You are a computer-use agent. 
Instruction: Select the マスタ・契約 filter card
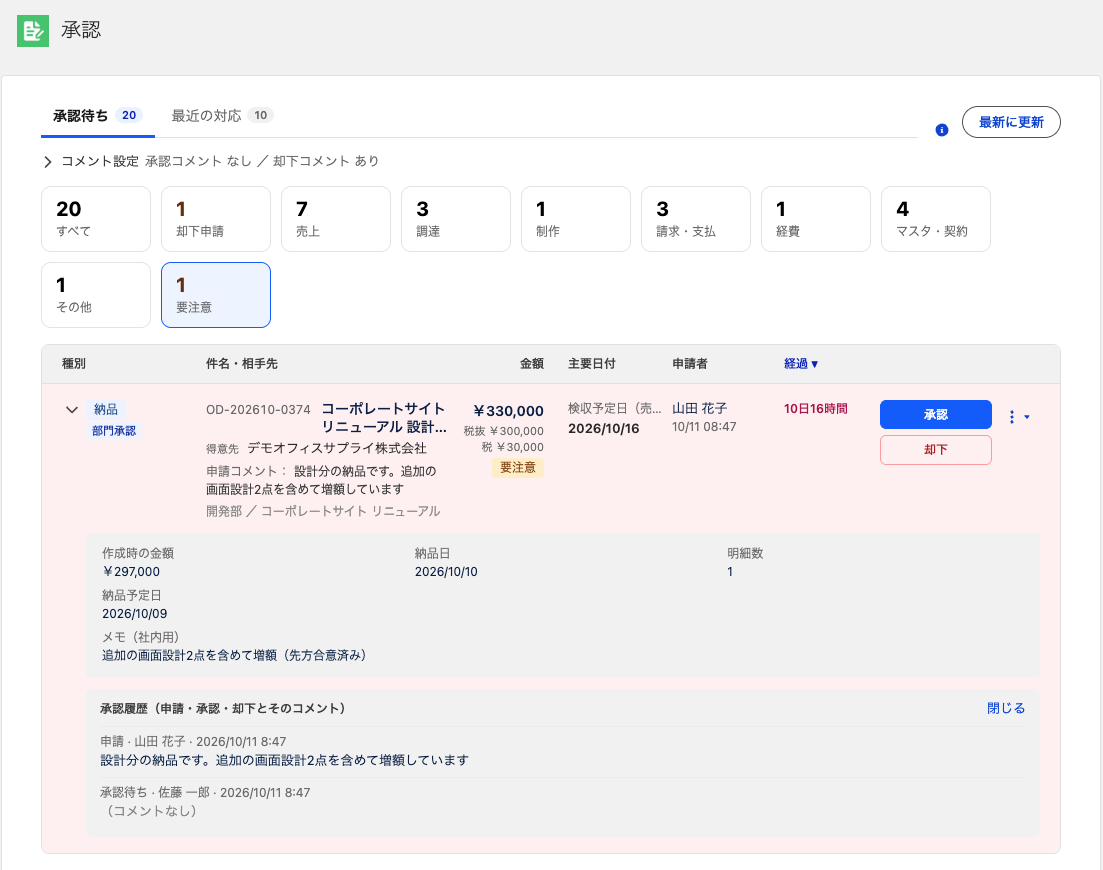(x=936, y=219)
